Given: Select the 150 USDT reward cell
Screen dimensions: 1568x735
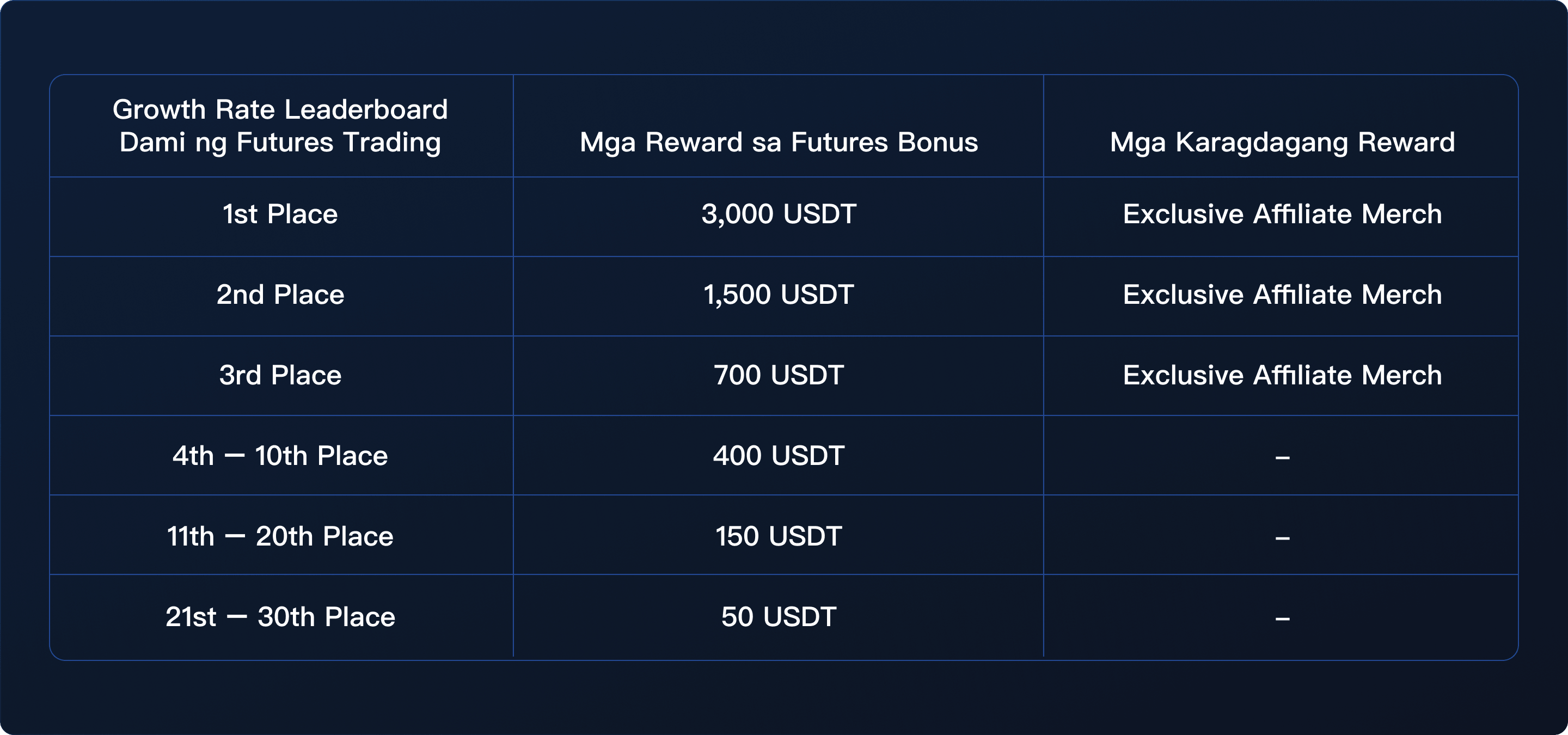Looking at the screenshot, I should click(779, 537).
